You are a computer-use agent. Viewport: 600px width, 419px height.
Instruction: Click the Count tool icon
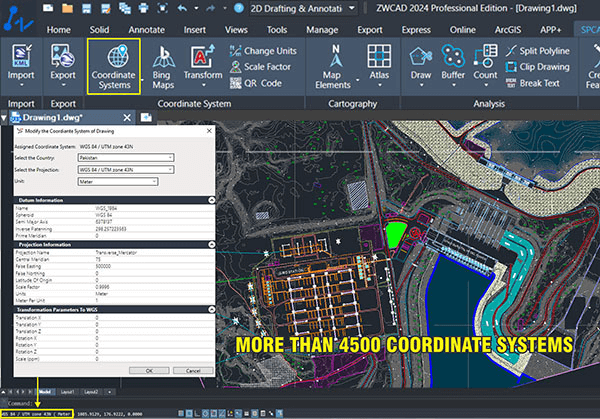coord(485,56)
